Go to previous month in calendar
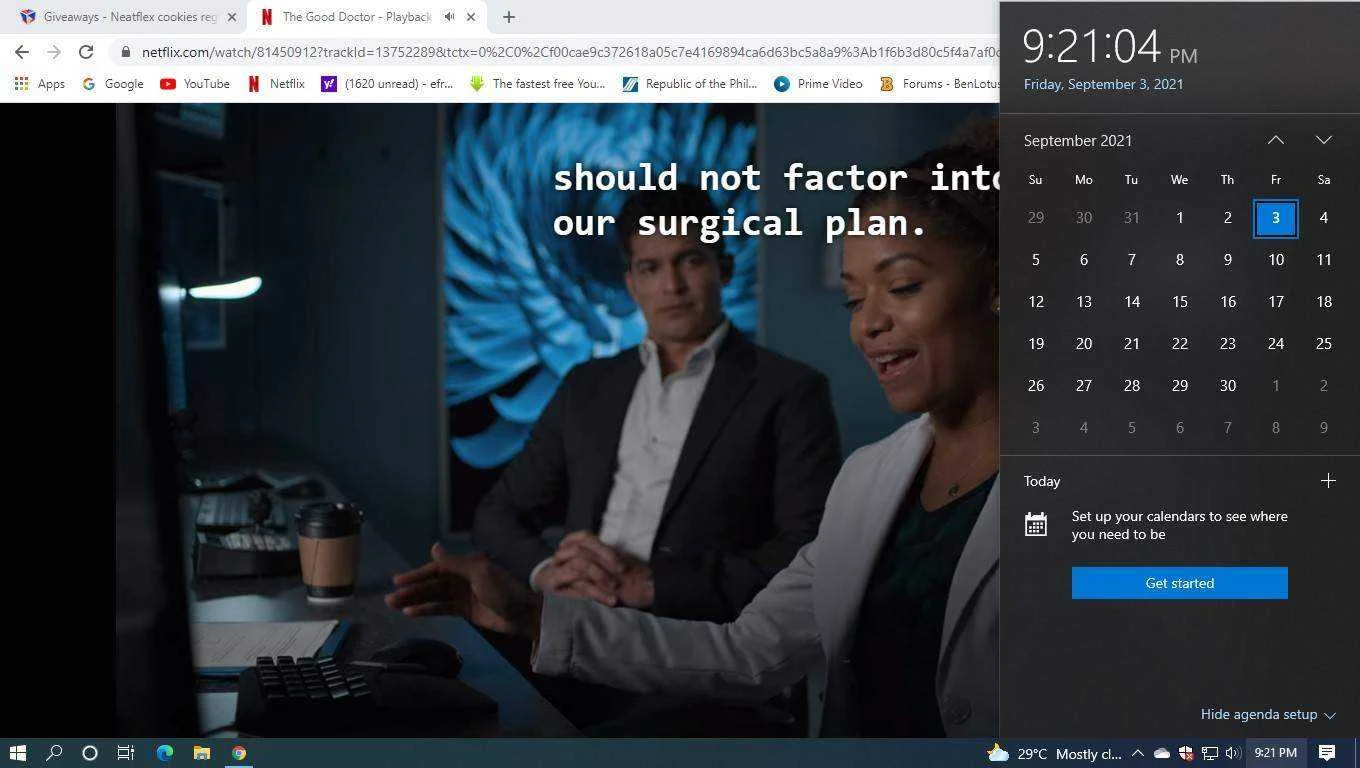1360x768 pixels. click(x=1276, y=140)
